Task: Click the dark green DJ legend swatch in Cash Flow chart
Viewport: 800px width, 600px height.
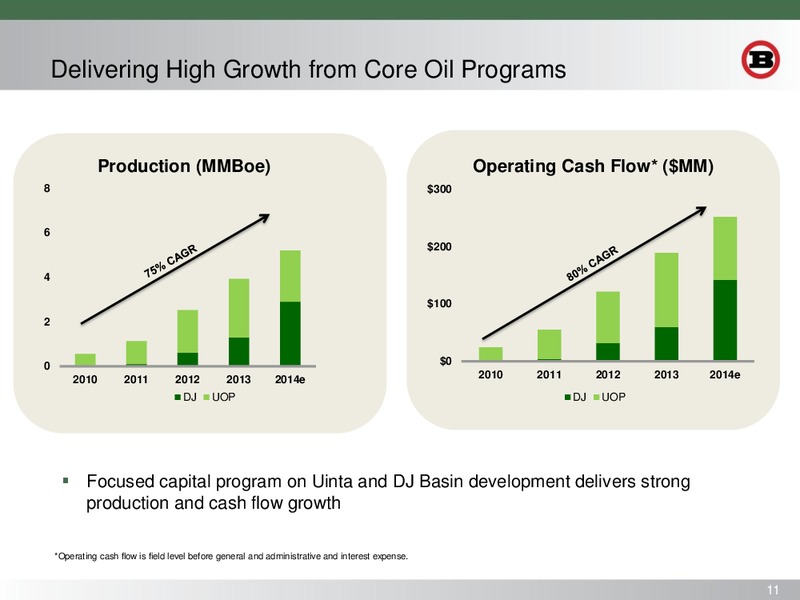Action: pos(567,397)
